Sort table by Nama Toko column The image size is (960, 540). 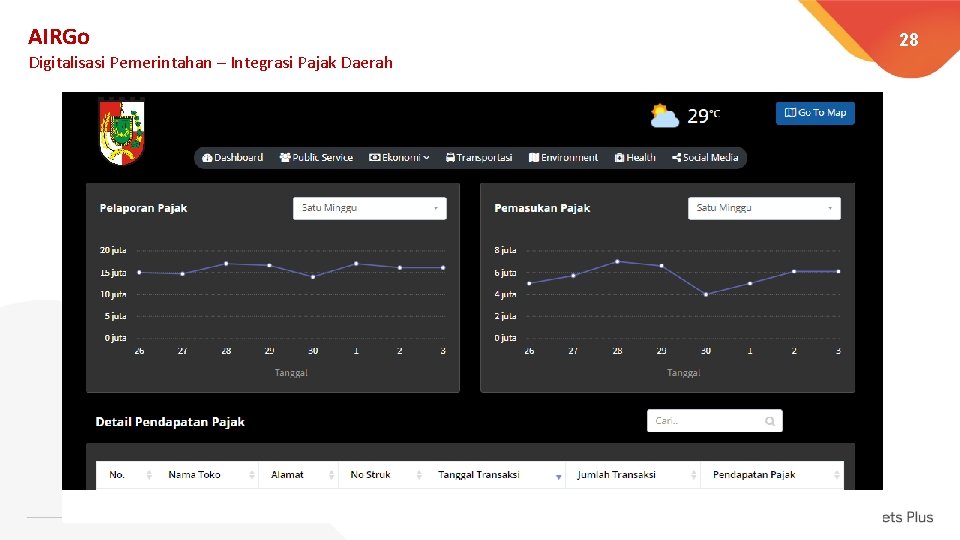(208, 474)
